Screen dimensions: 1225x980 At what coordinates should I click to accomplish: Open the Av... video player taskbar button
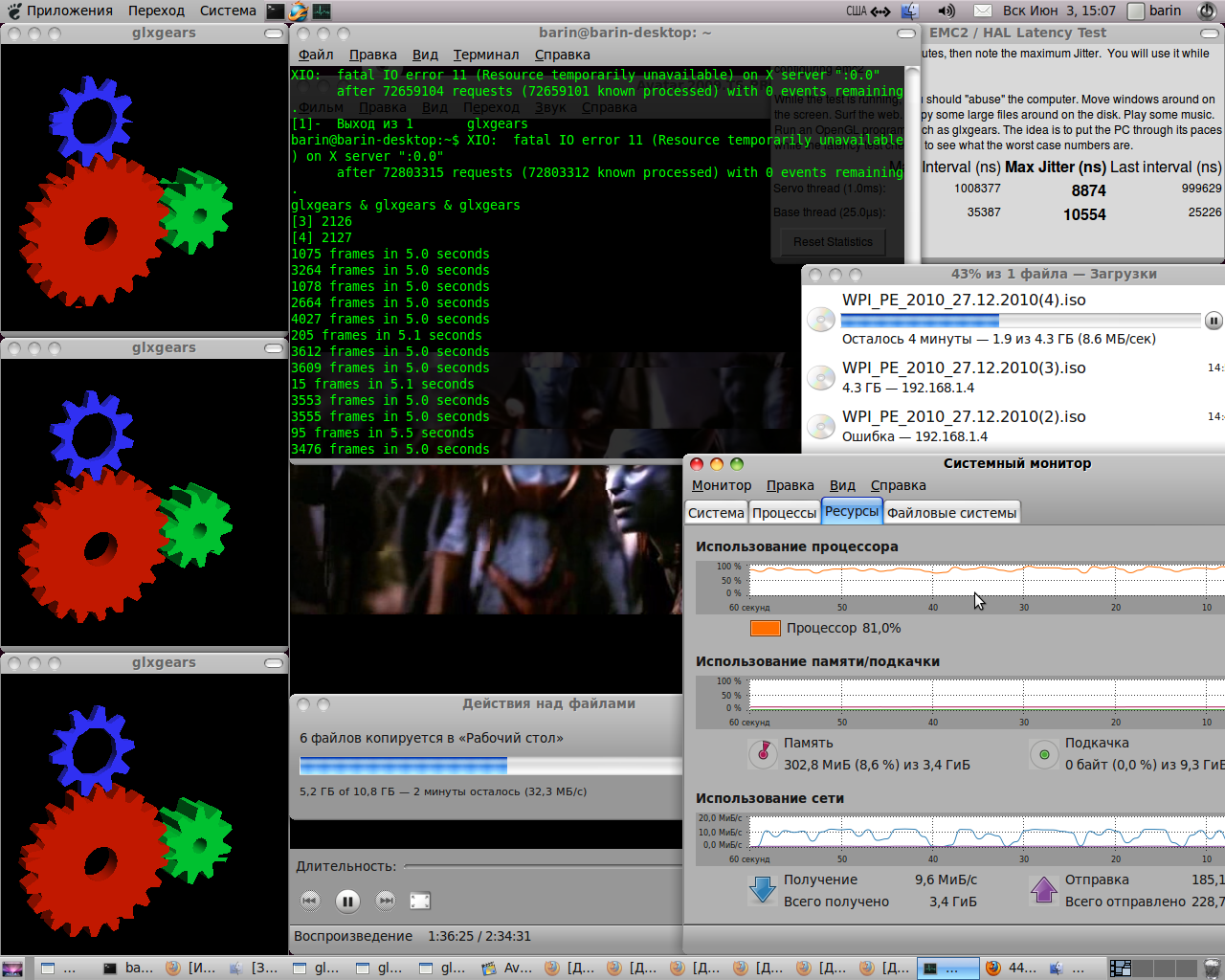tap(508, 969)
